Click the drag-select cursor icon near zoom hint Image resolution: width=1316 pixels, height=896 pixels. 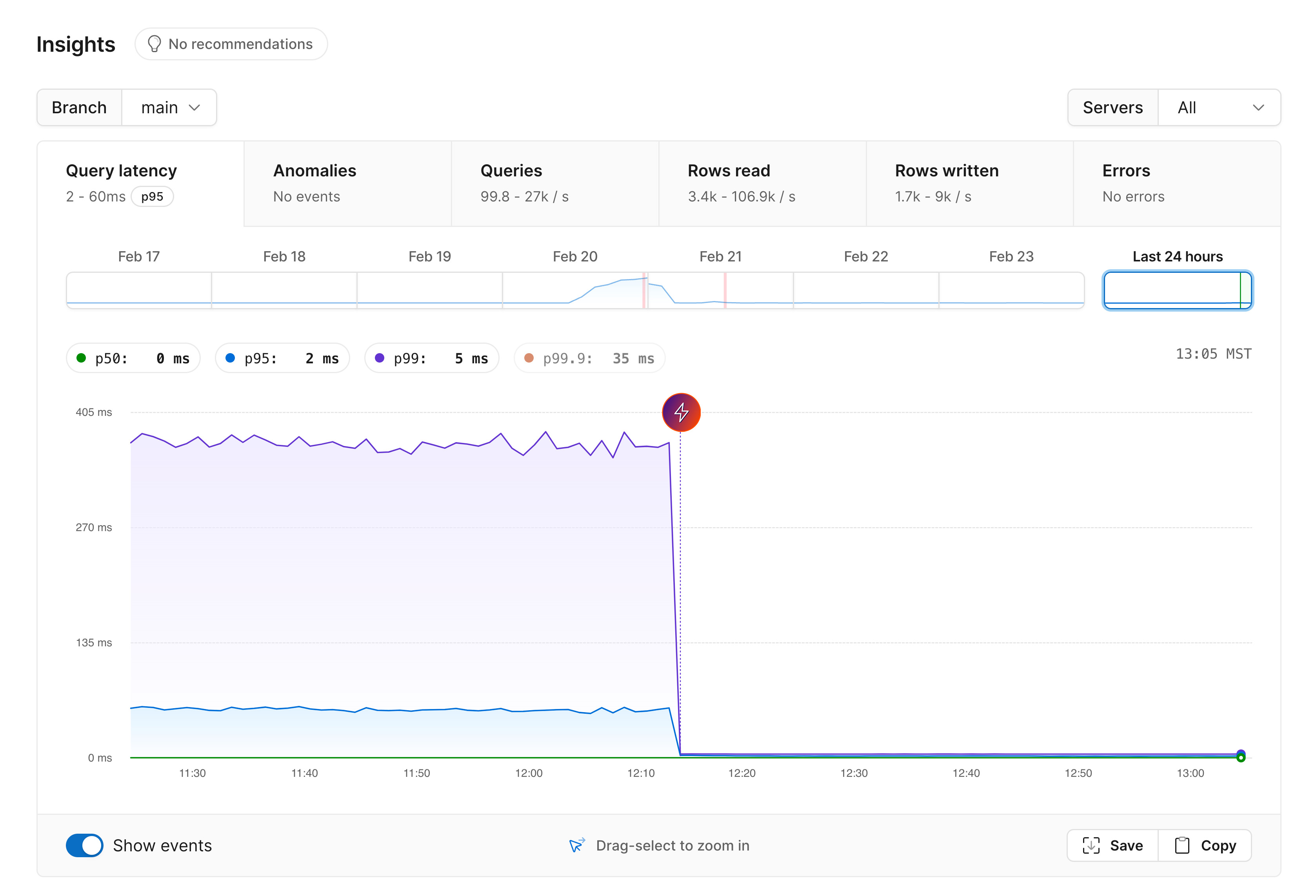point(576,845)
